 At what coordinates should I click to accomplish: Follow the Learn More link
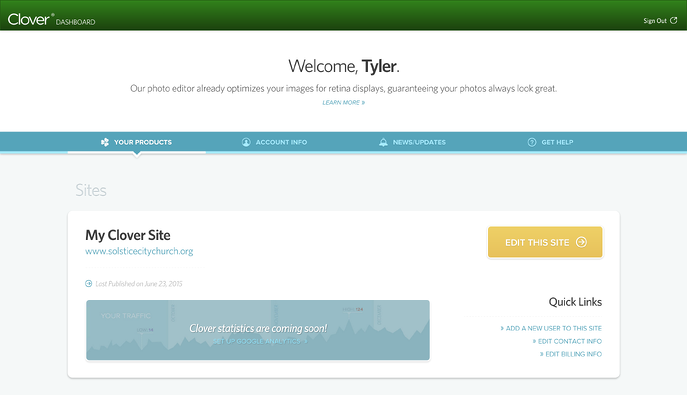pyautogui.click(x=344, y=102)
